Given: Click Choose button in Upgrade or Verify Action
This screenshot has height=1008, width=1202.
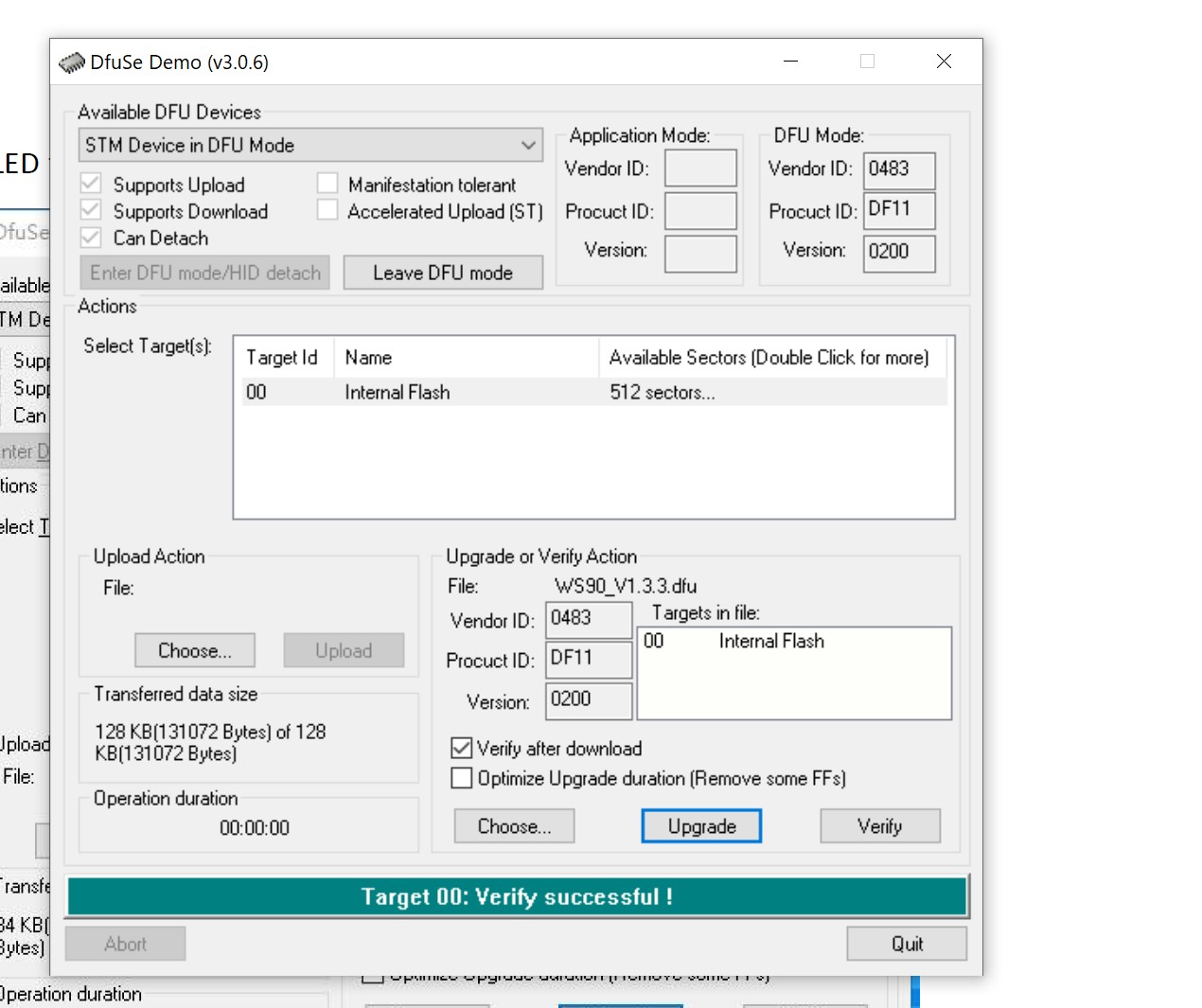Looking at the screenshot, I should pos(514,826).
